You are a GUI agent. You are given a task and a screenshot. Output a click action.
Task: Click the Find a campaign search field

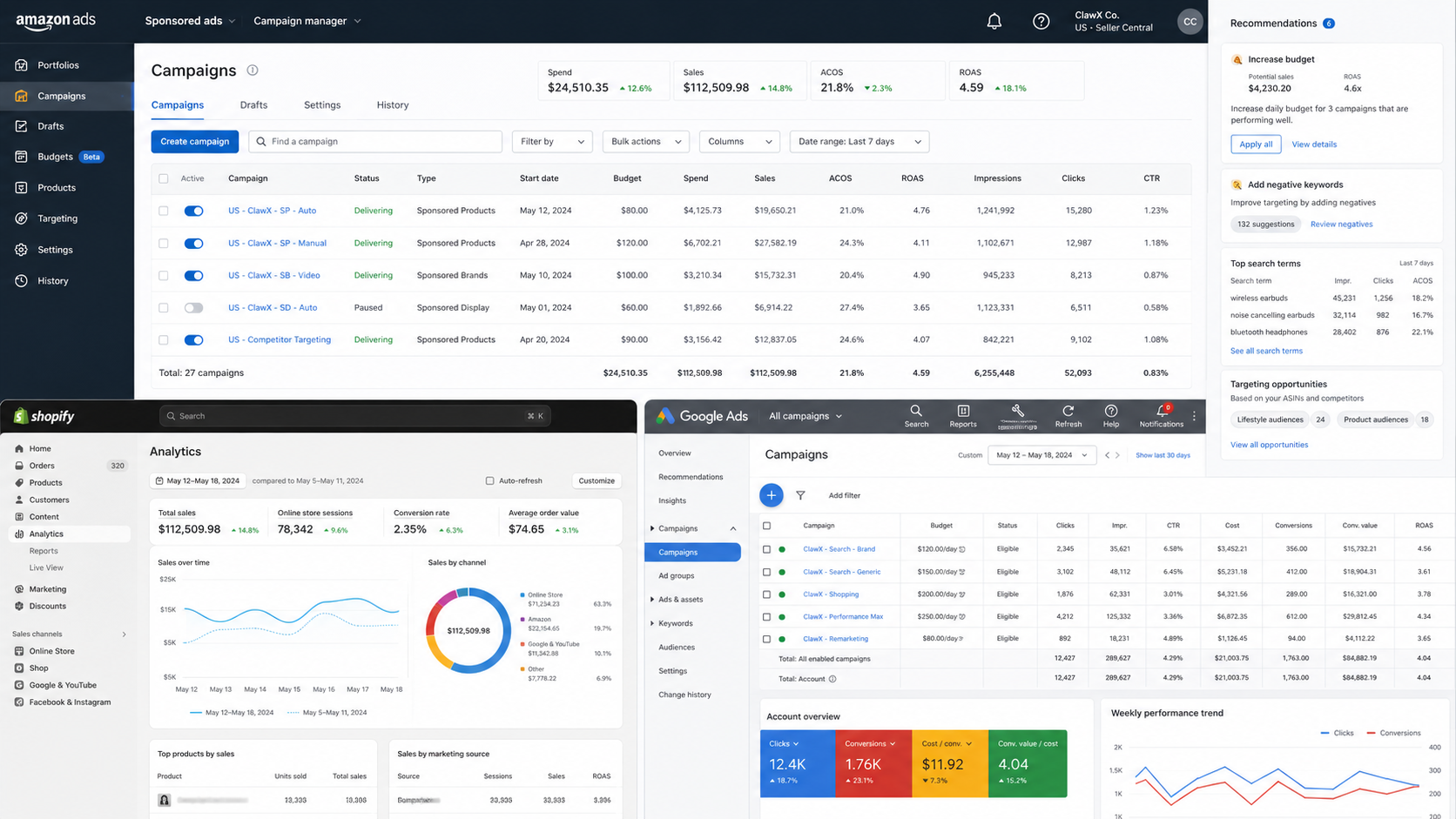pos(375,141)
